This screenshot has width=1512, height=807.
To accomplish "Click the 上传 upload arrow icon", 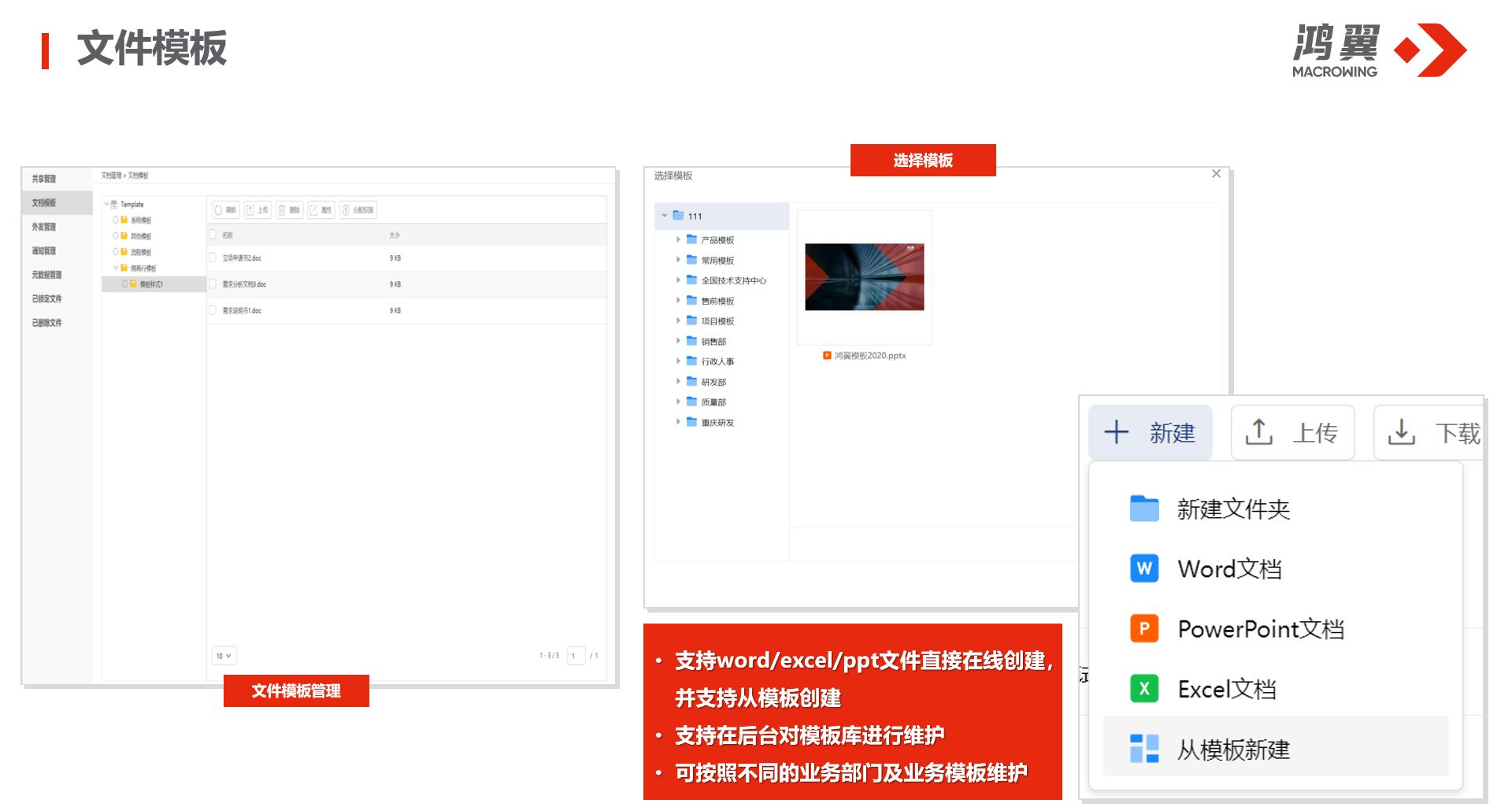I will click(1258, 432).
